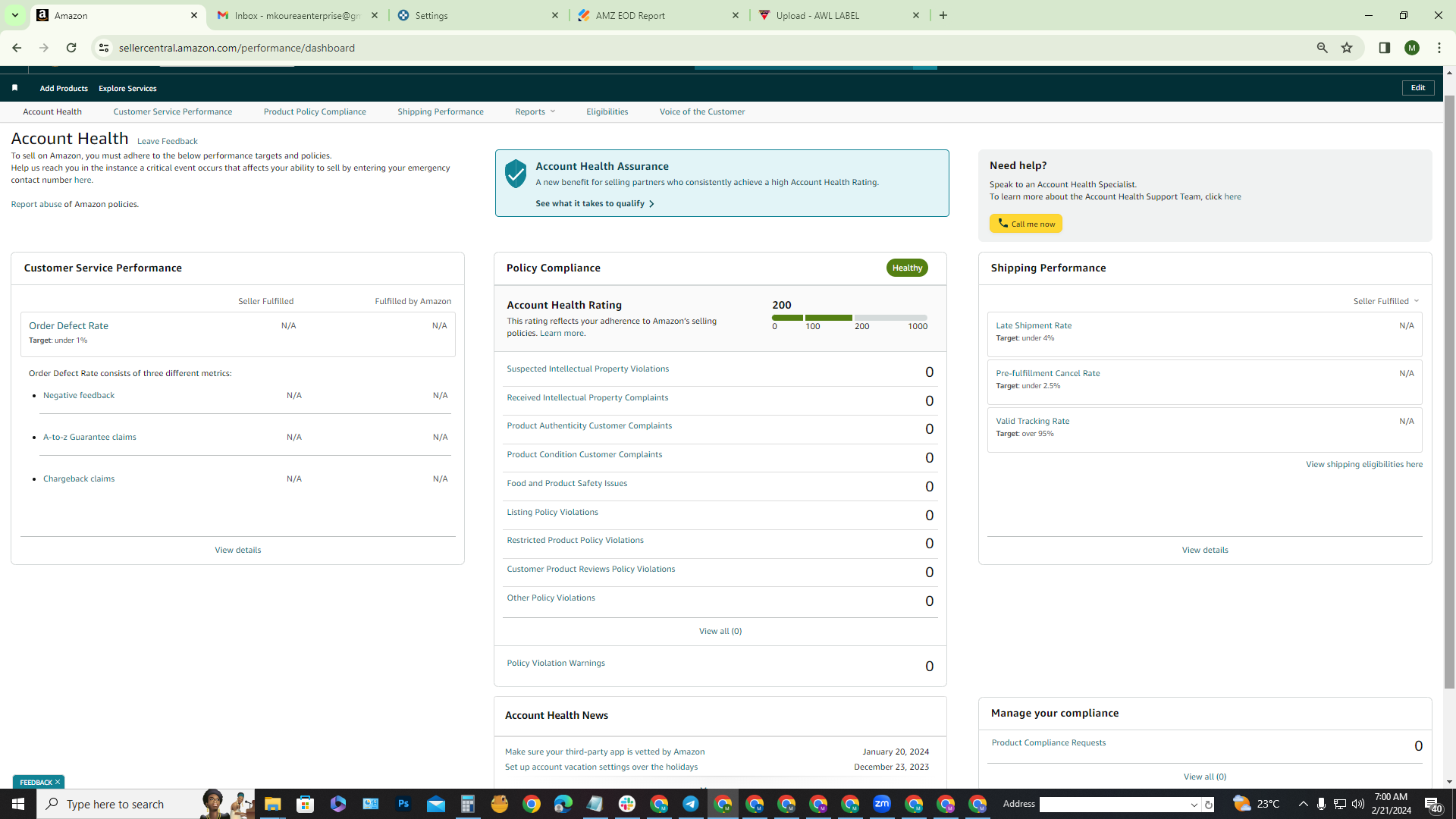Viewport: 1456px width, 819px height.
Task: Open Slack from the taskbar
Action: (x=627, y=804)
